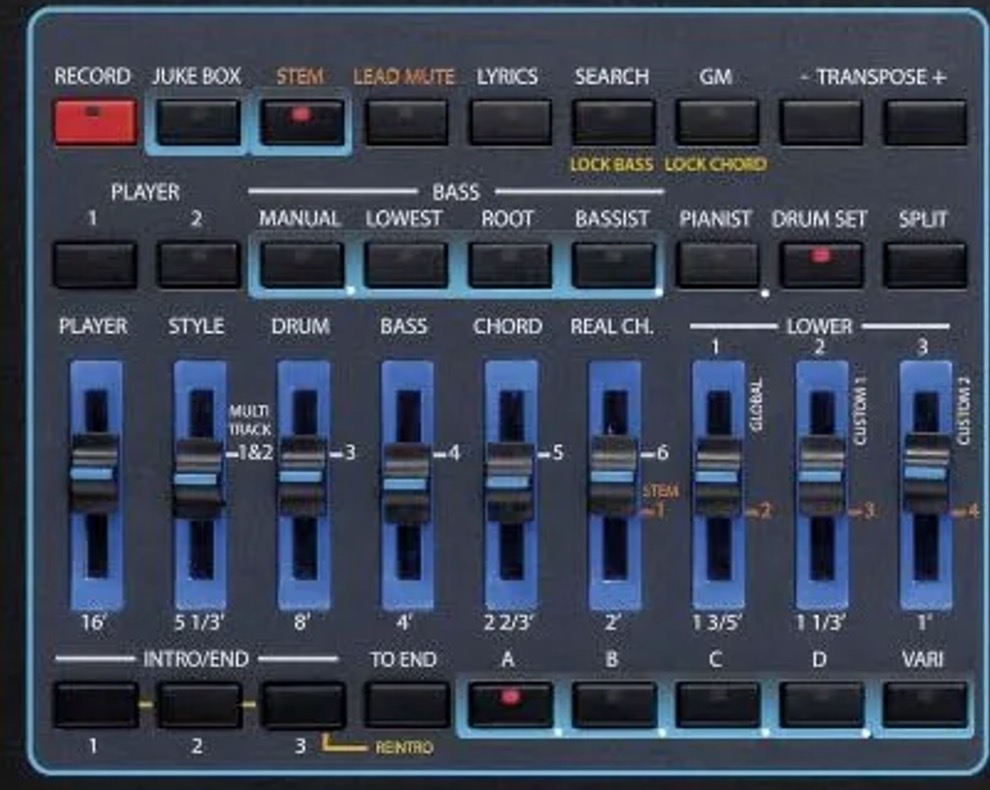Image resolution: width=990 pixels, height=790 pixels.
Task: Enable ROOT bass mode
Action: pos(510,265)
